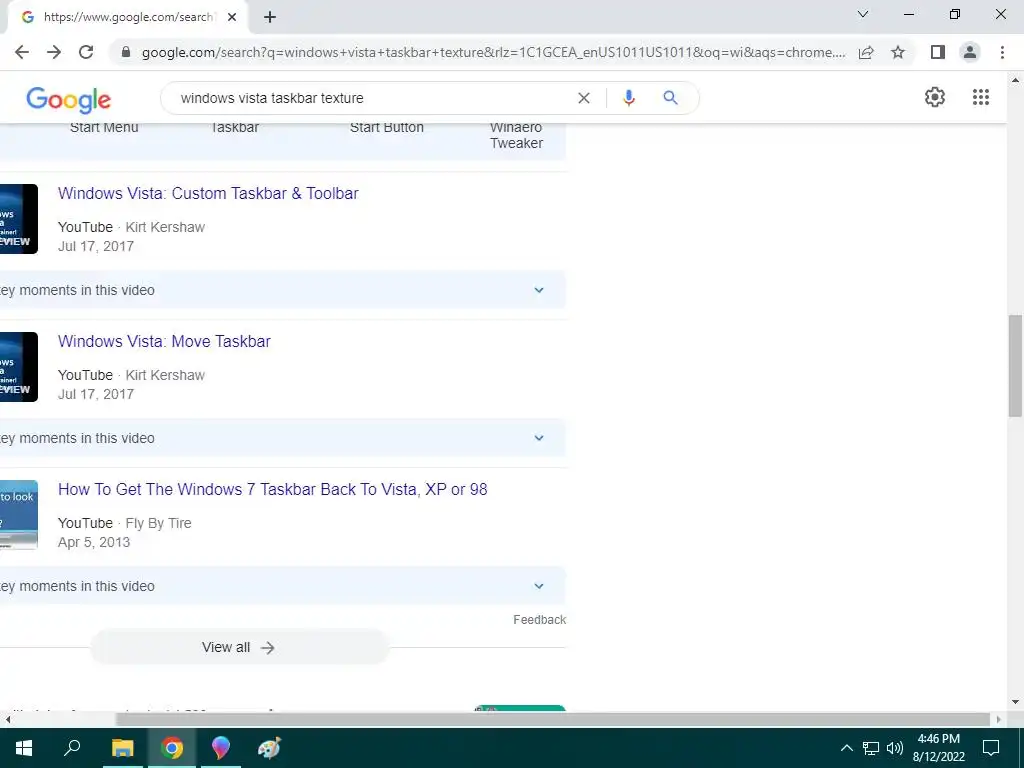This screenshot has height=768, width=1024.
Task: Open the tab search chevron
Action: click(863, 14)
